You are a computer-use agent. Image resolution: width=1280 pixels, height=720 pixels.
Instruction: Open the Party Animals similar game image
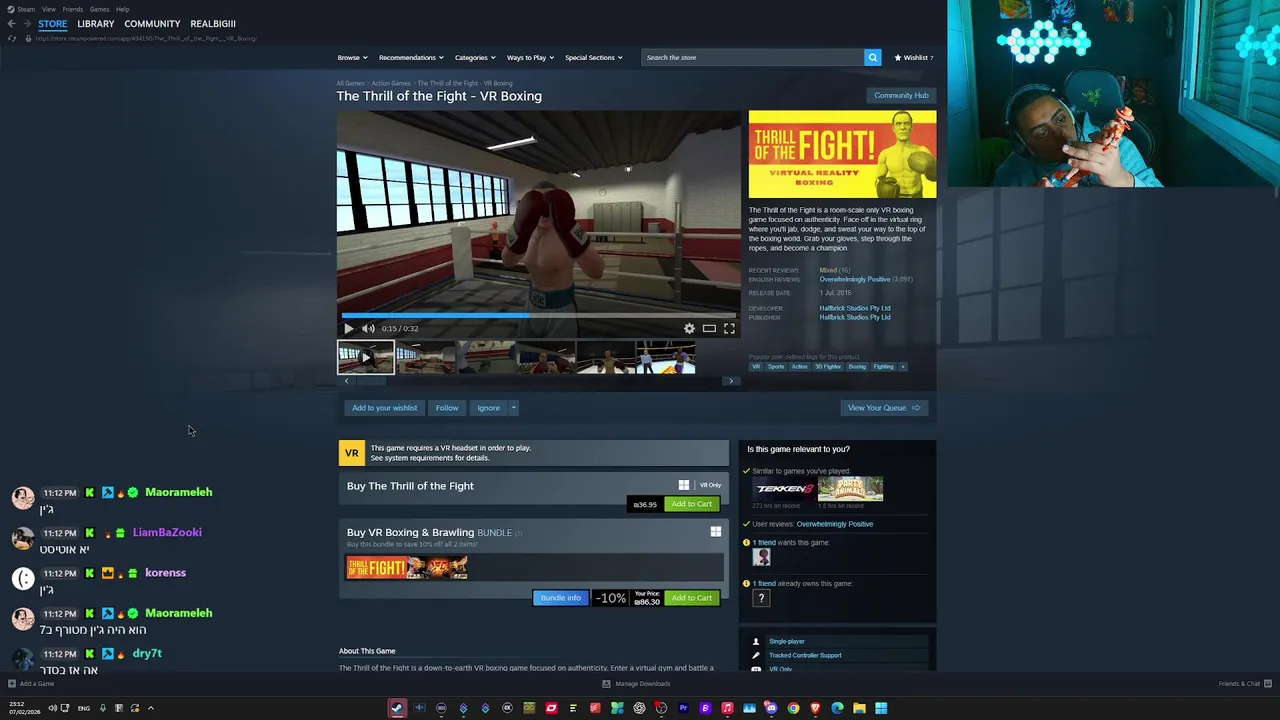coord(850,488)
